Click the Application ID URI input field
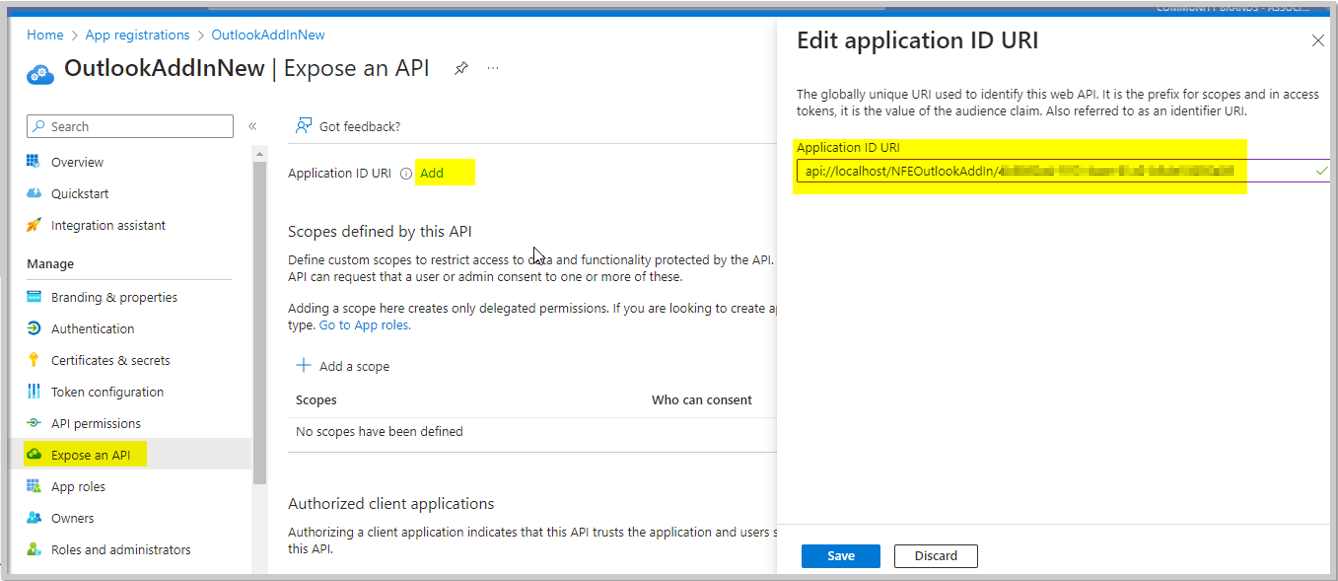Screen dimensions: 1338x581 (1020, 171)
